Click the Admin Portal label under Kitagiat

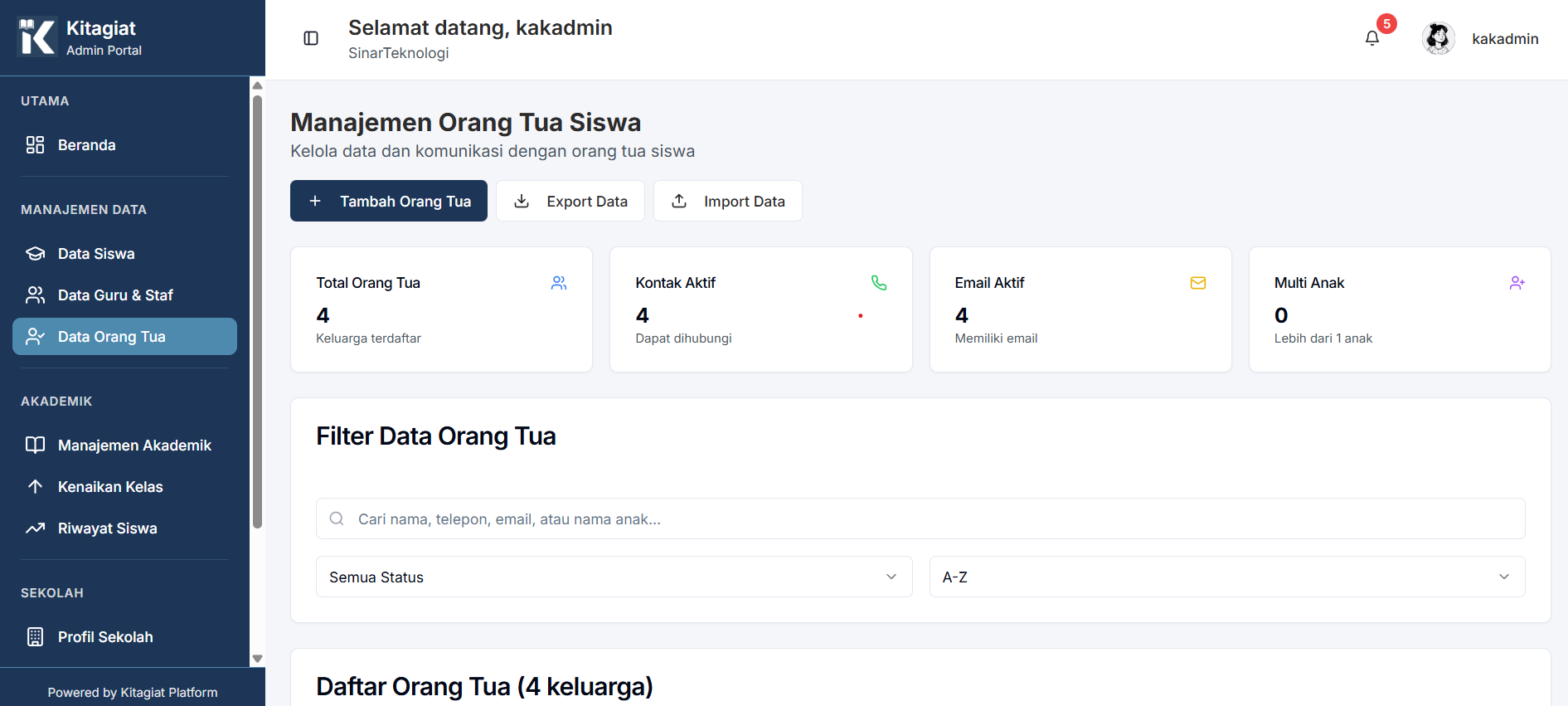pyautogui.click(x=104, y=51)
